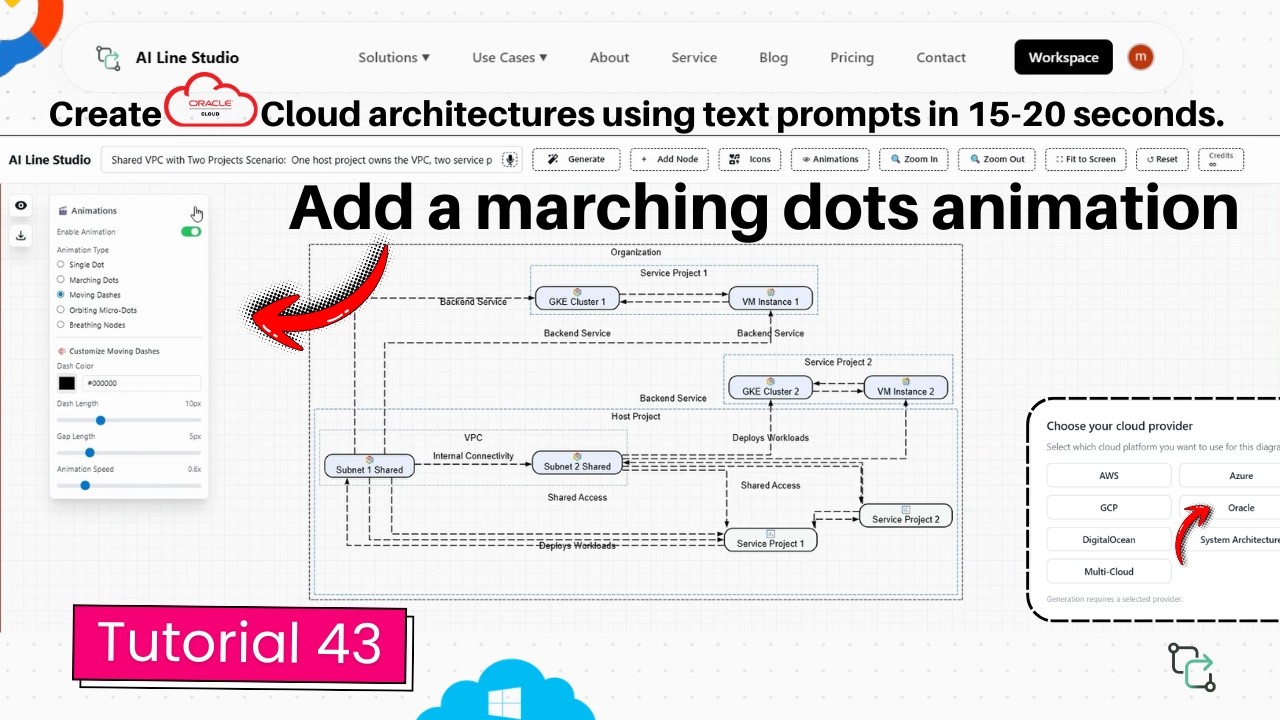Screen dimensions: 1280x720
Task: Click the #000000 hex color field
Action: click(141, 383)
